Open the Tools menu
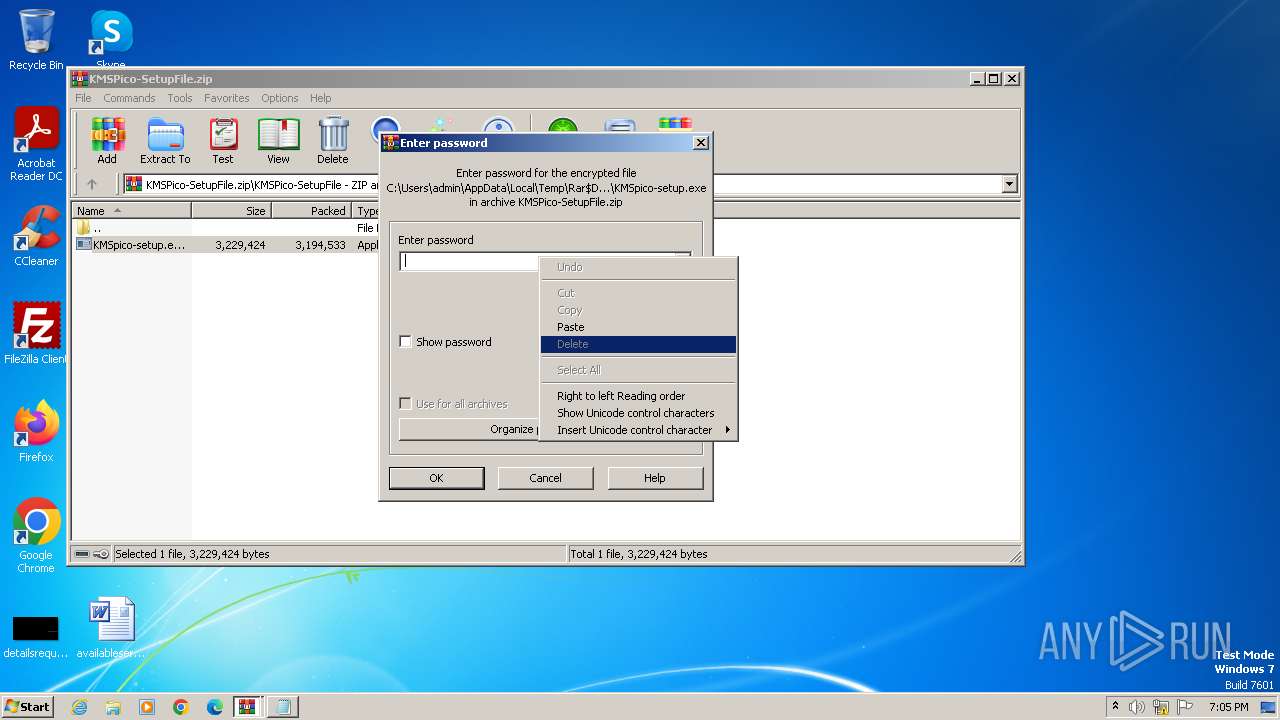1280x720 pixels. (180, 98)
